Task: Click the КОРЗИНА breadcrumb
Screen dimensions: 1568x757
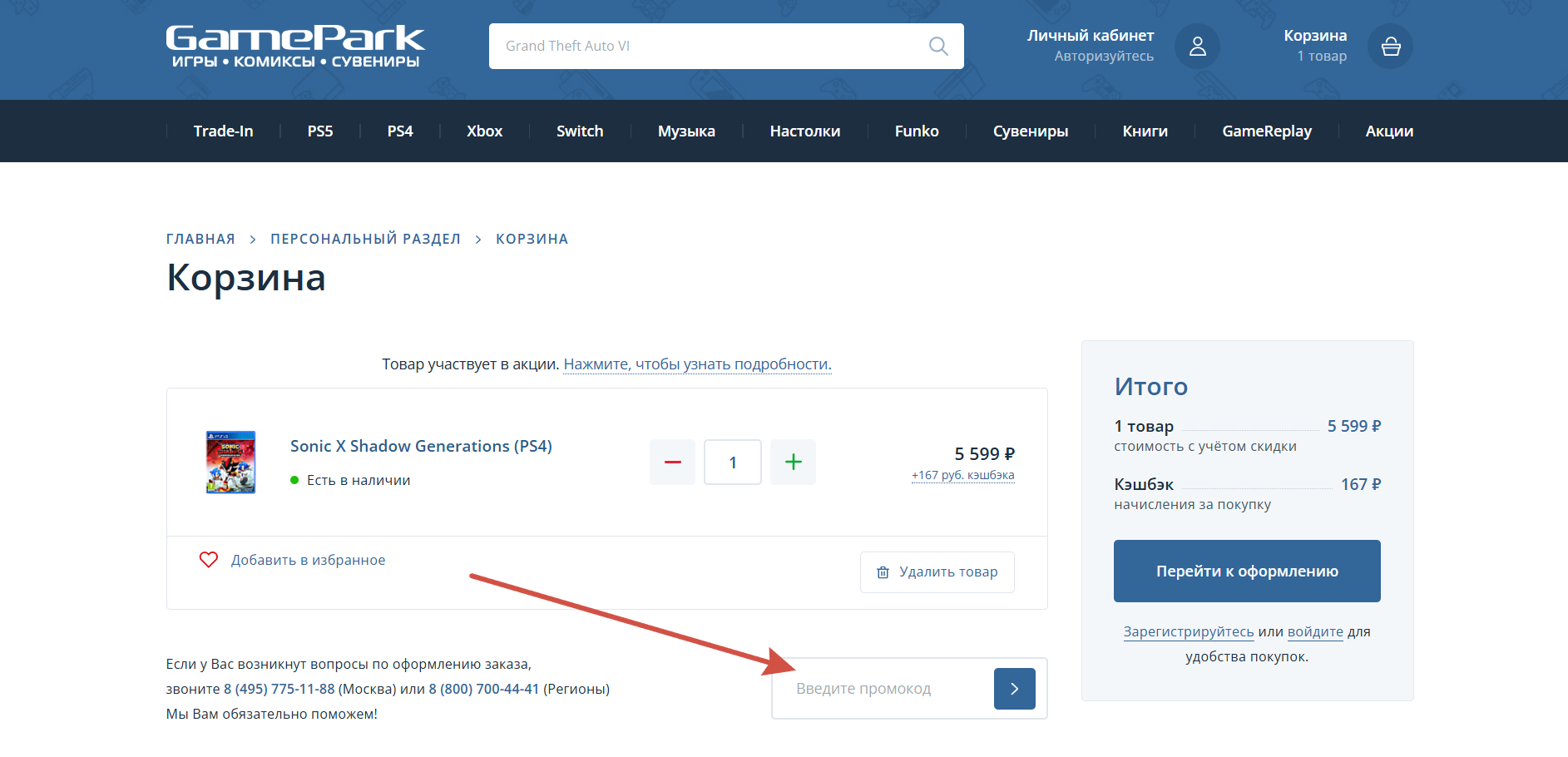Action: (532, 239)
